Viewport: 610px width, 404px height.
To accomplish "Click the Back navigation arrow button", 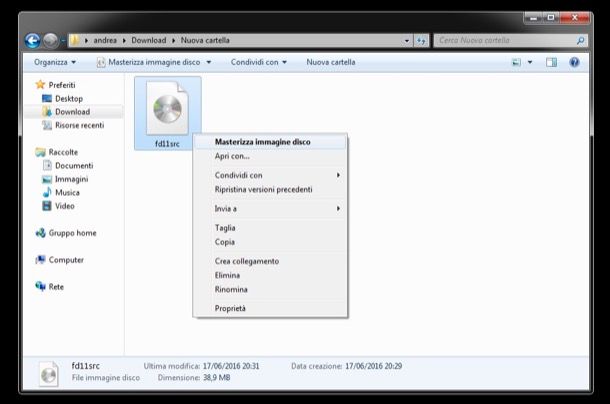I will 32,41.
